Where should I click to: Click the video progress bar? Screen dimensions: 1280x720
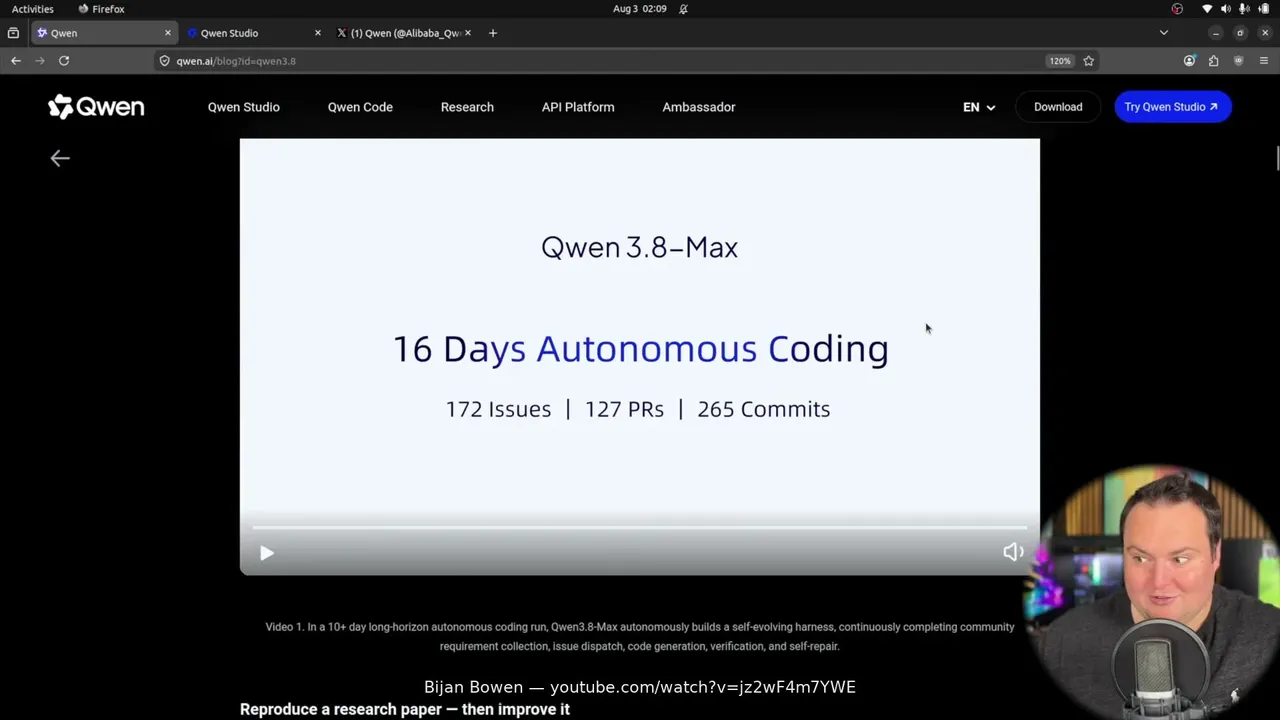(x=639, y=527)
